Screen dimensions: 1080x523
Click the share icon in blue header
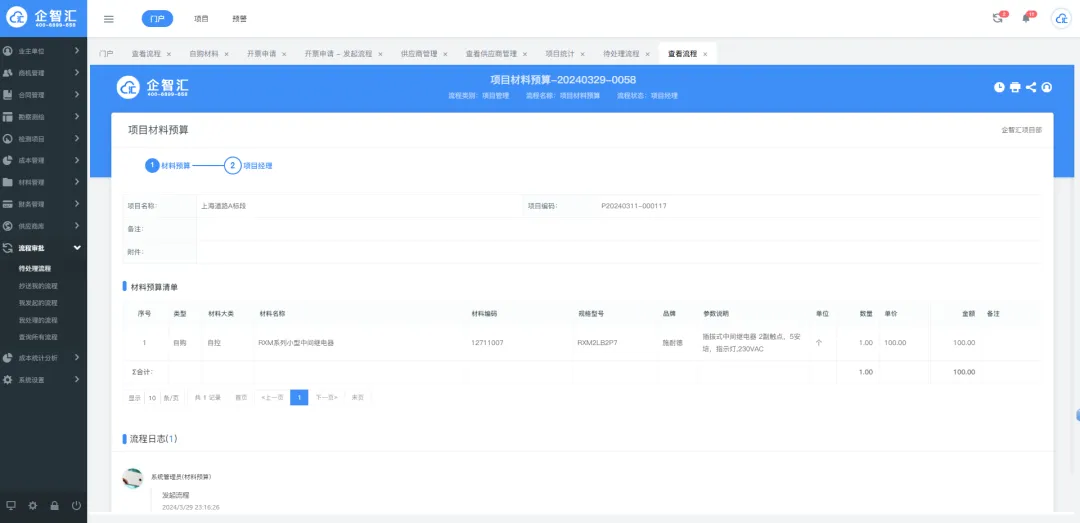[x=1031, y=87]
